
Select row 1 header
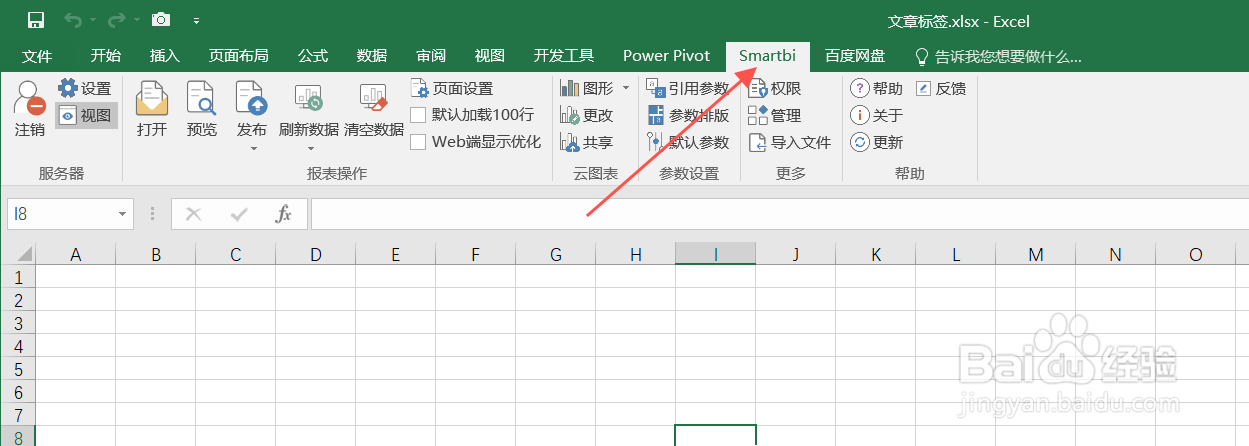(18, 276)
